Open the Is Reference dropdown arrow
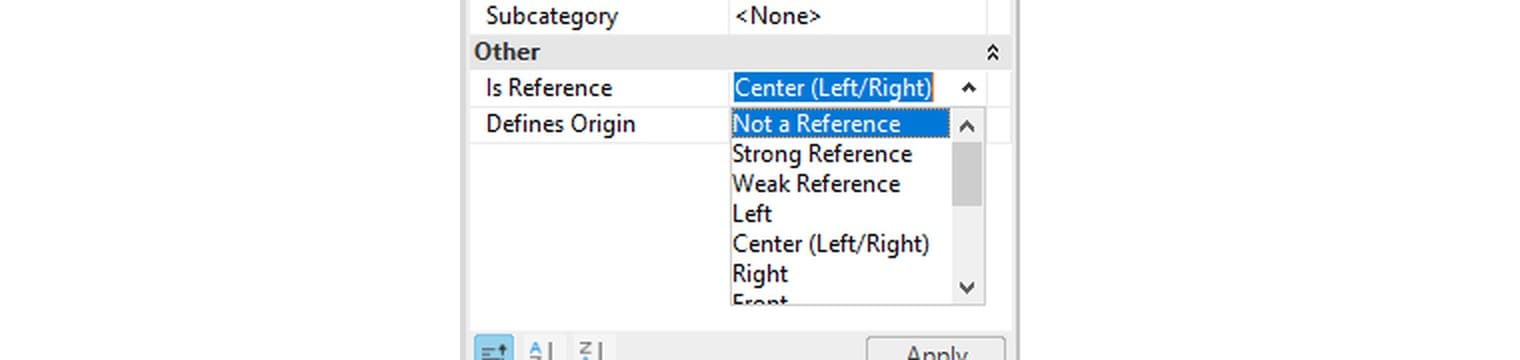Viewport: 1520px width, 360px height. coord(968,88)
